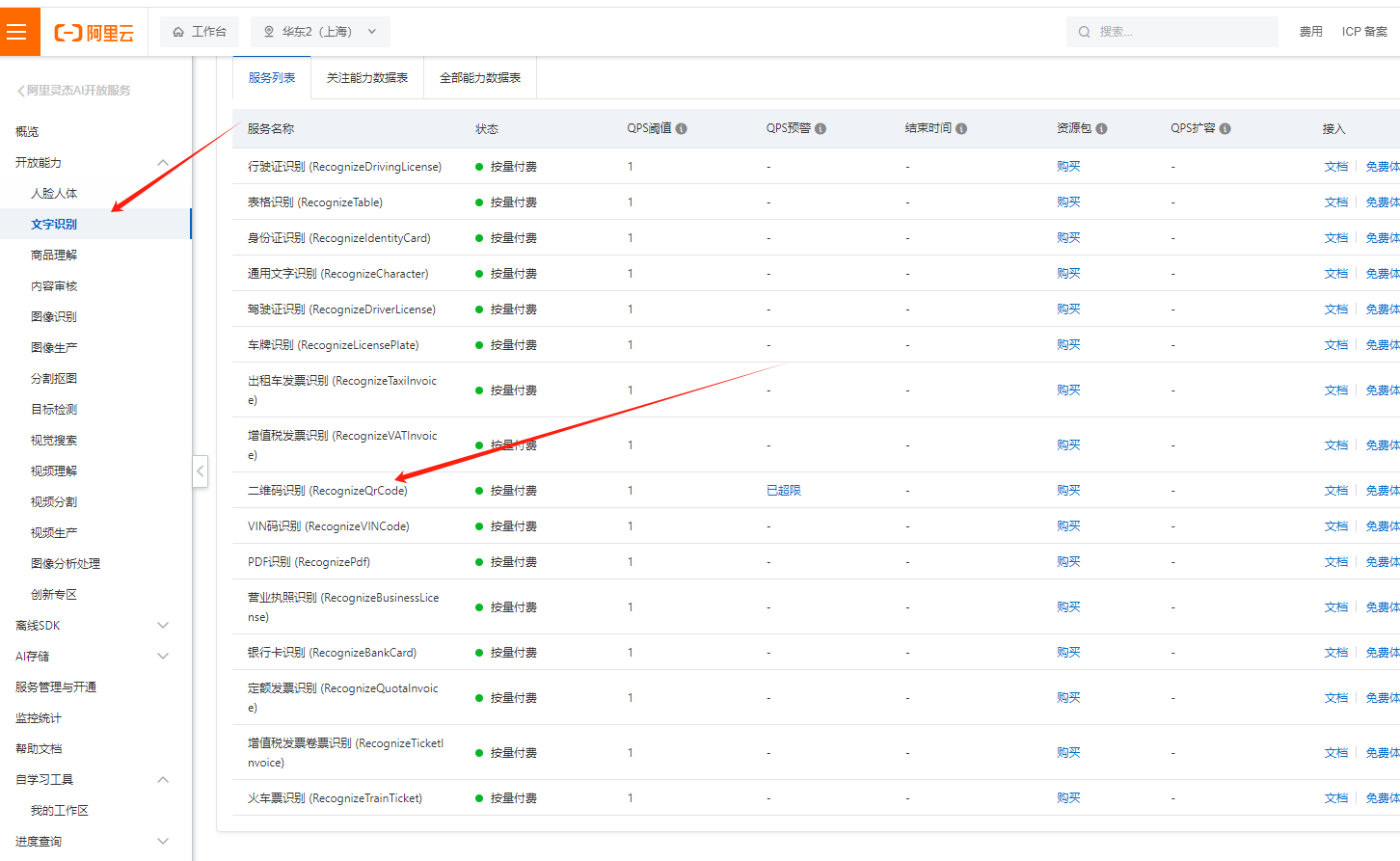Switch to the 关注能力数据表 tab

pos(367,78)
